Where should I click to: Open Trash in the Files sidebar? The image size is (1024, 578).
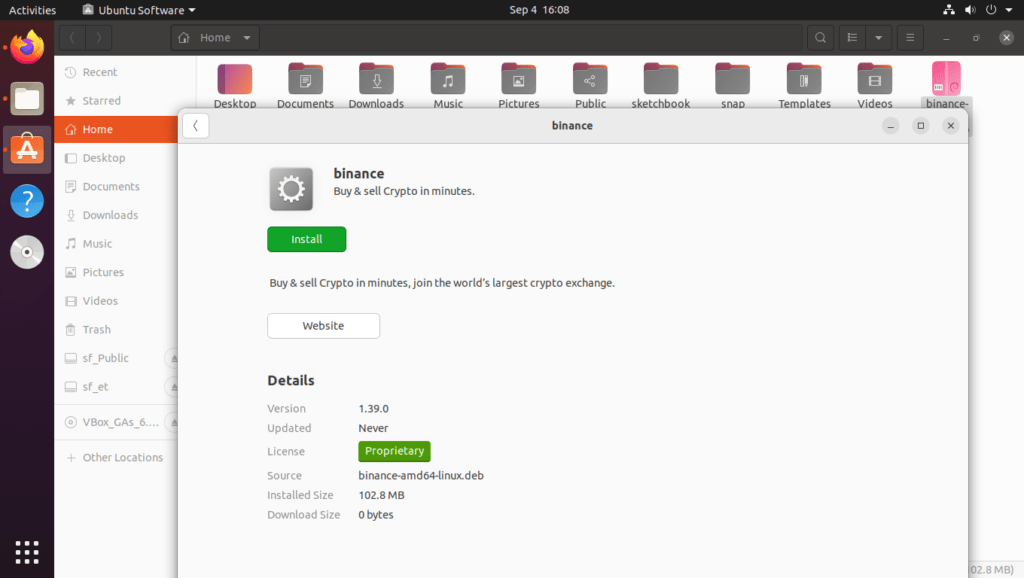pyautogui.click(x=116, y=330)
